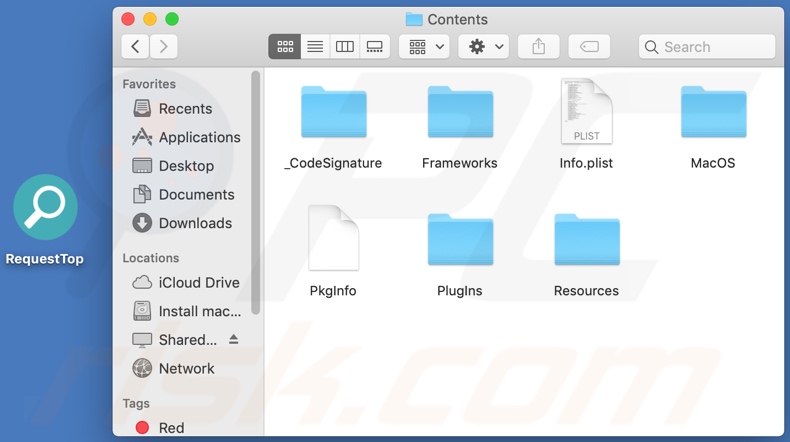The image size is (790, 442).
Task: Select the Frameworks folder icon
Action: pos(460,112)
